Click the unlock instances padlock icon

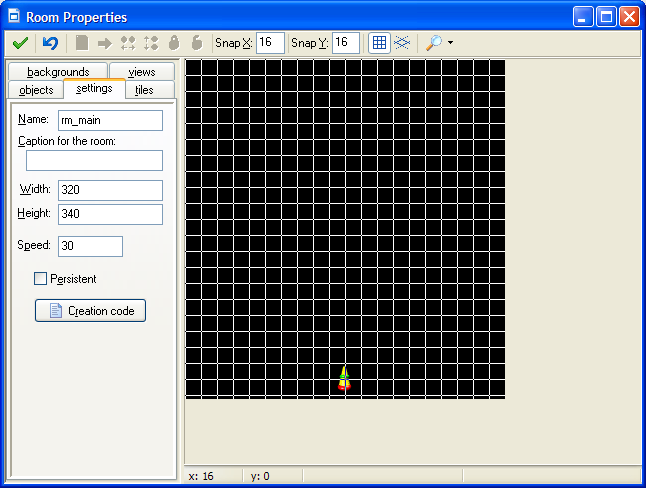197,43
